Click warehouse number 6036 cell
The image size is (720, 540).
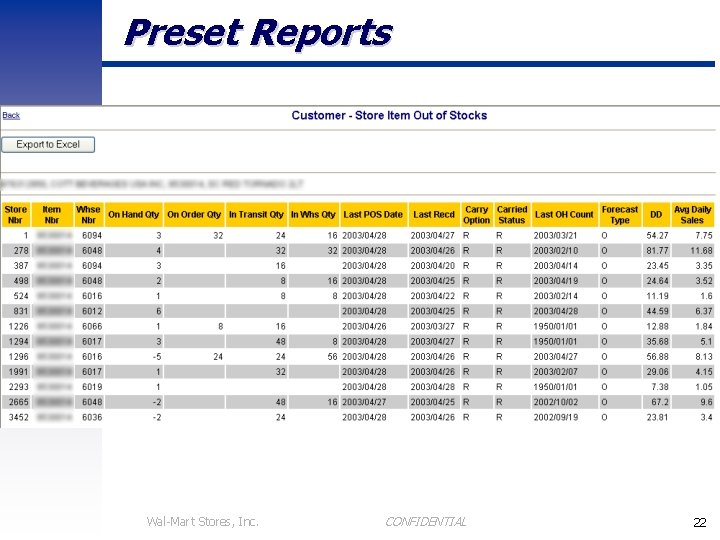point(89,417)
